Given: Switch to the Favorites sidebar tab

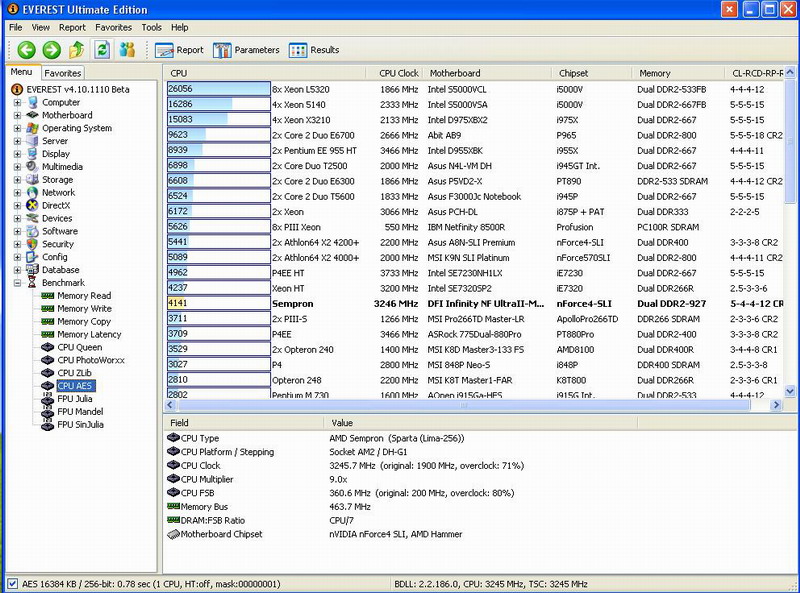Looking at the screenshot, I should [63, 73].
